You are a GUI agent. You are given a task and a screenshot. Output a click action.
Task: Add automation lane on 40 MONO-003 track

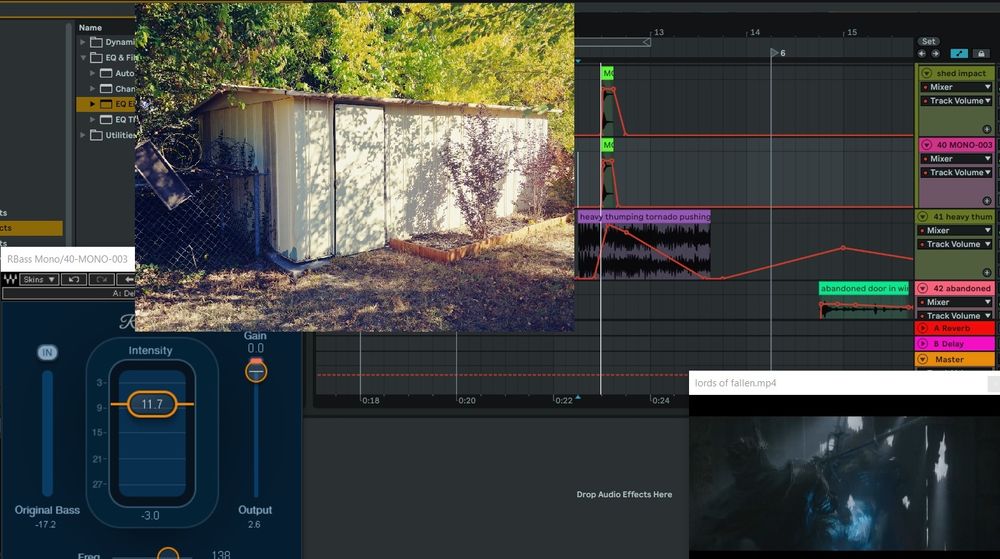(987, 201)
